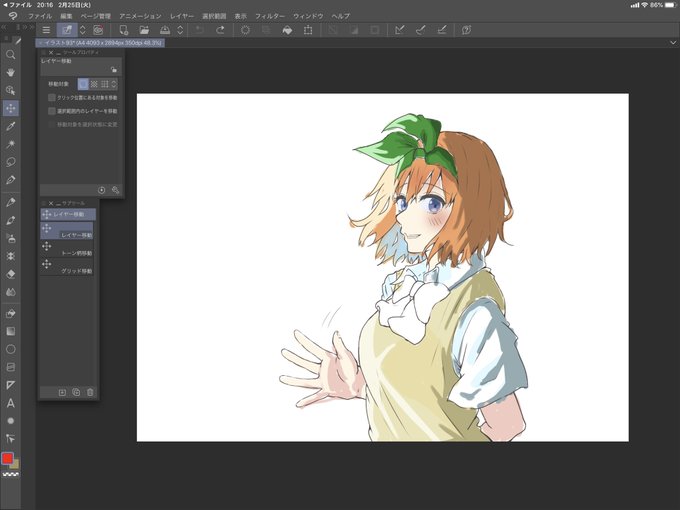The image size is (680, 510).
Task: Select the Eraser tool
Action: [11, 274]
